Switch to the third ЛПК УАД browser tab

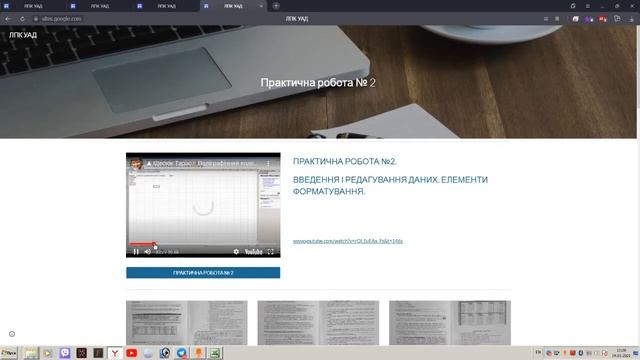166,6
